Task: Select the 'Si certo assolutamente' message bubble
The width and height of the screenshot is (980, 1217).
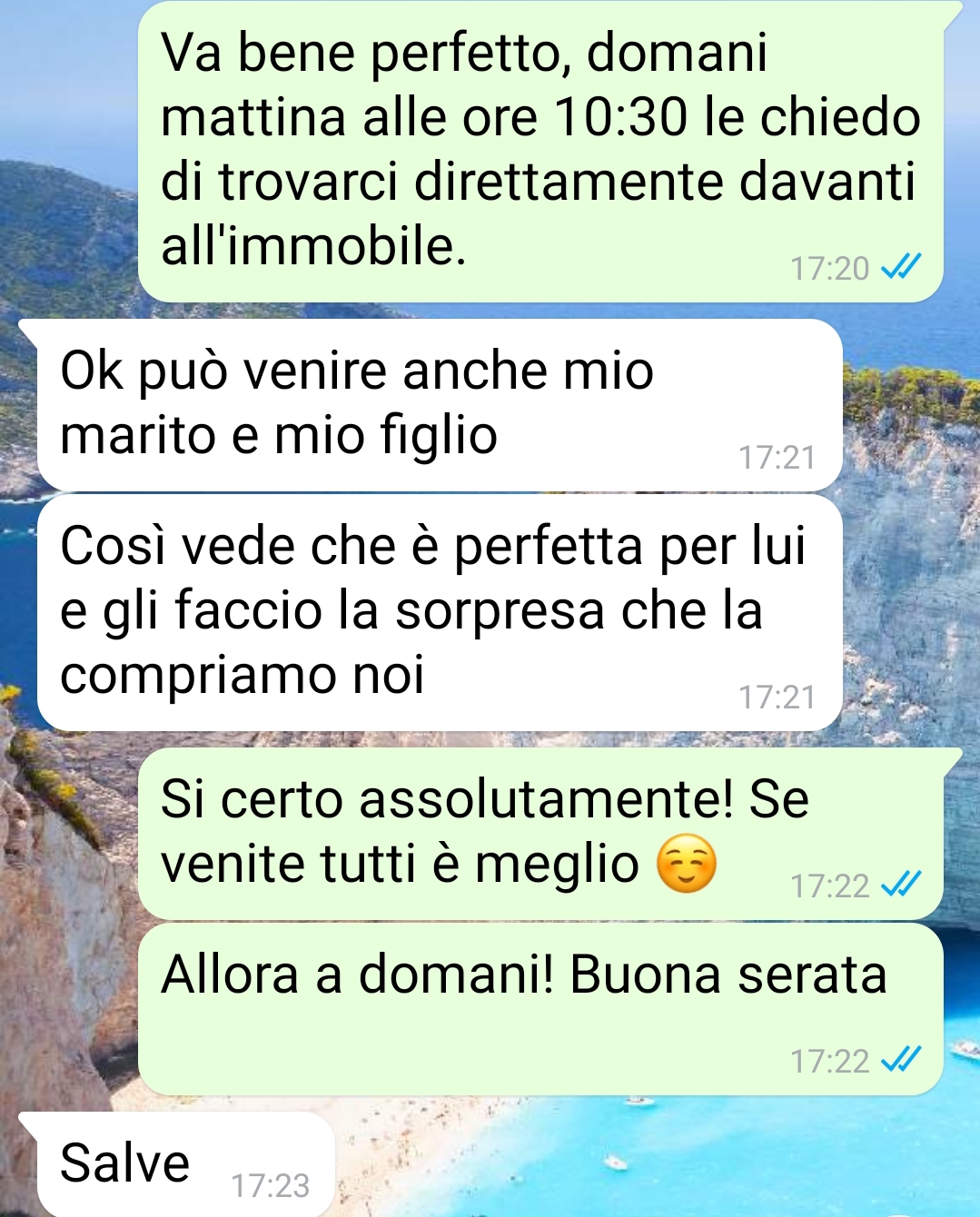Action: pos(540,834)
